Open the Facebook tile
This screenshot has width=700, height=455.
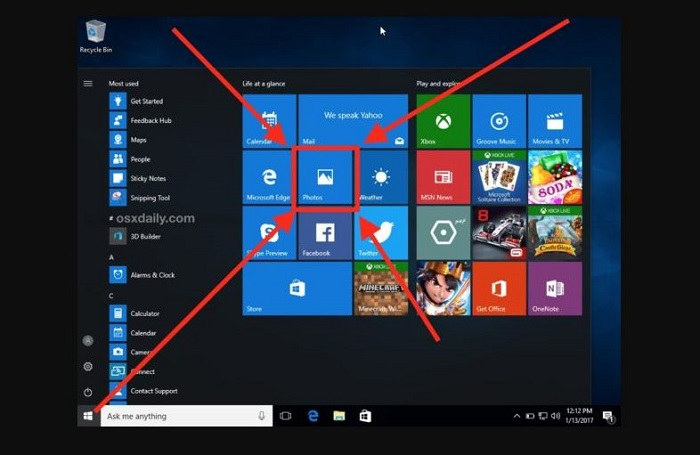[x=325, y=233]
